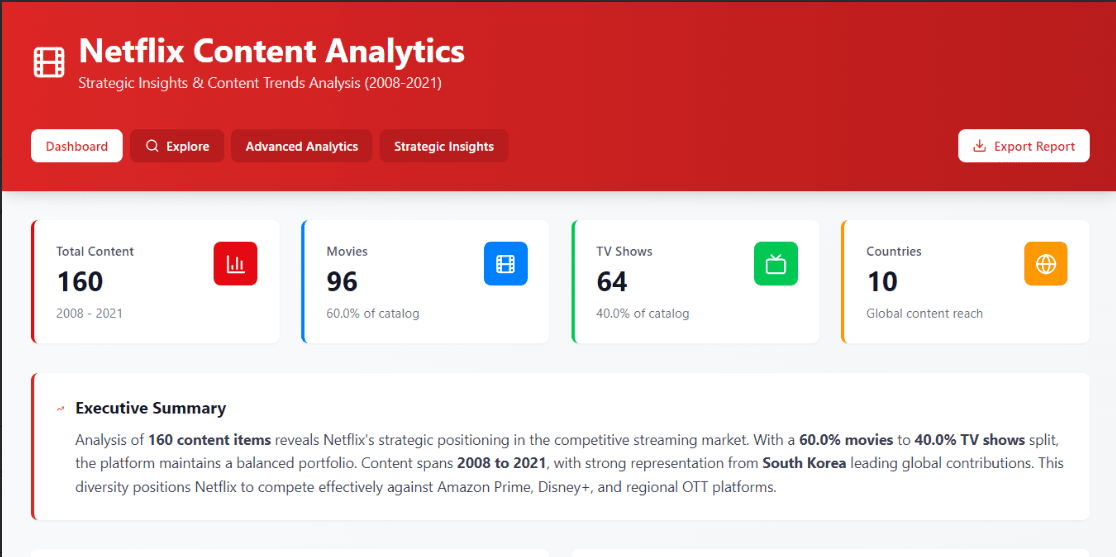Click bold 2008 to 2021 in summary
Viewport: 1116px width, 557px height.
pos(501,463)
